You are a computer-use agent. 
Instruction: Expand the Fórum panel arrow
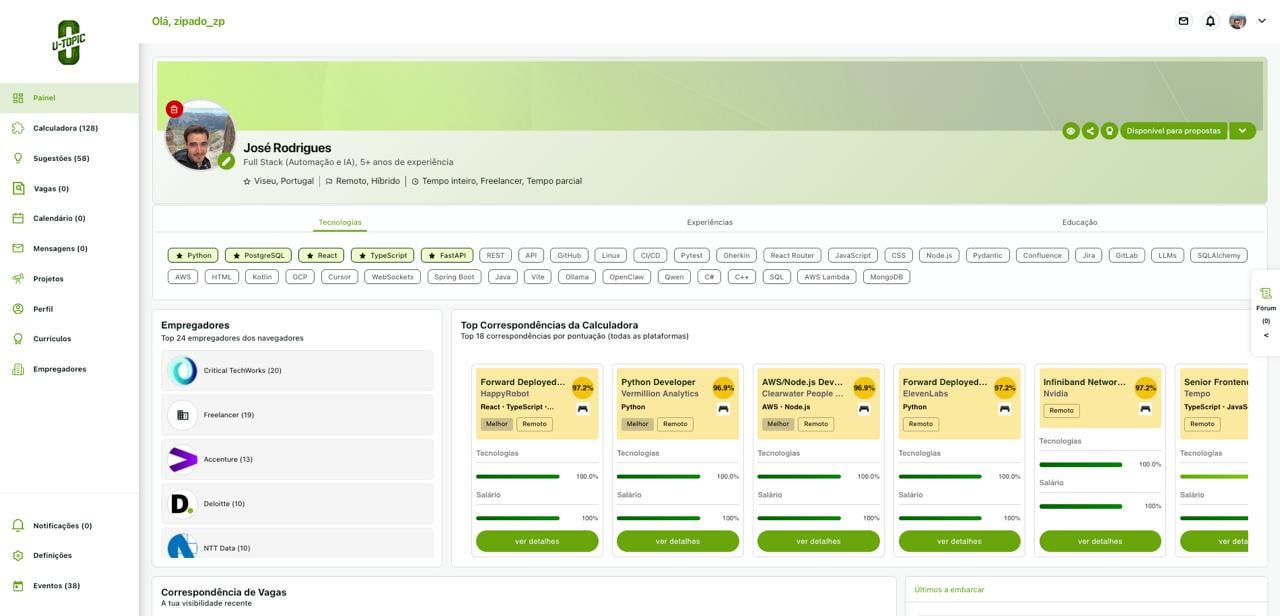click(1266, 335)
